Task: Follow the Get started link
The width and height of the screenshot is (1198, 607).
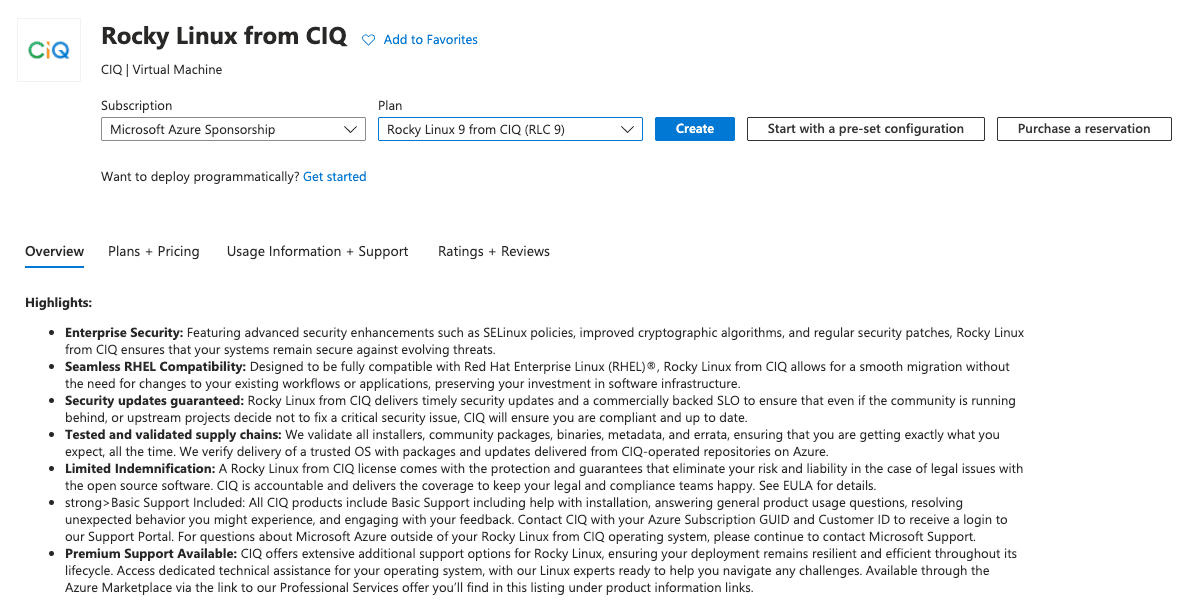Action: pyautogui.click(x=334, y=177)
